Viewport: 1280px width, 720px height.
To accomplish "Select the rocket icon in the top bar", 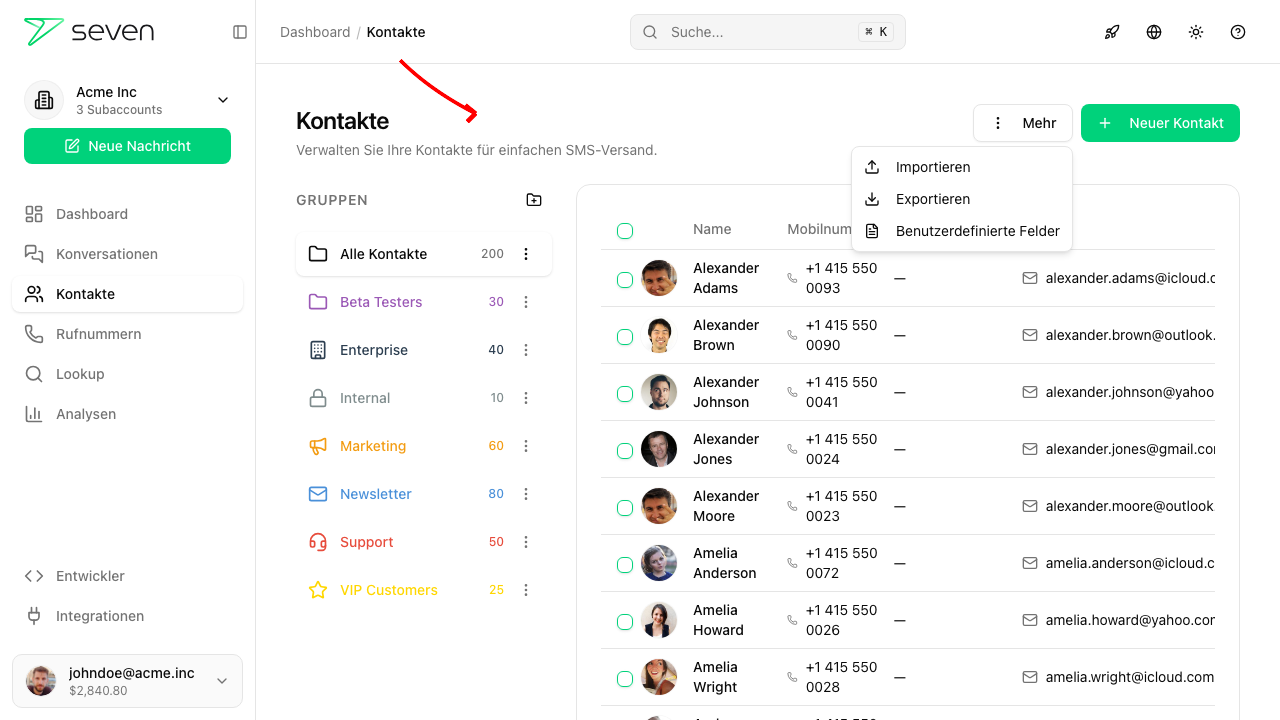I will pyautogui.click(x=1112, y=32).
